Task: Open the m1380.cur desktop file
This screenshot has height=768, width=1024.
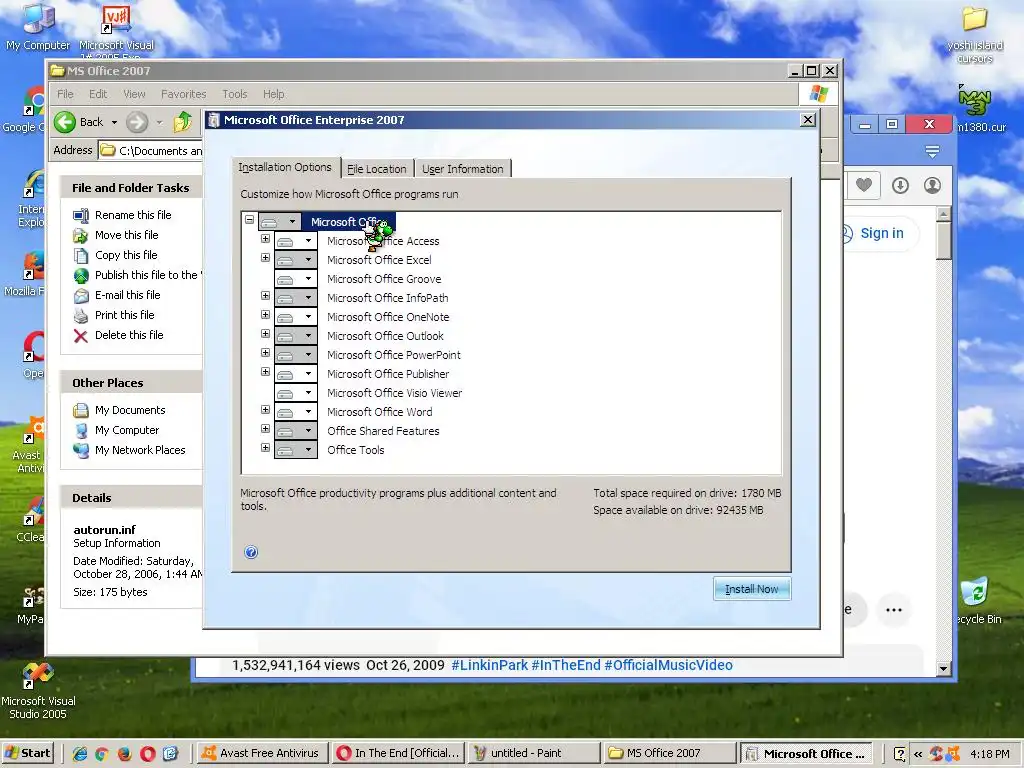Action: 976,109
